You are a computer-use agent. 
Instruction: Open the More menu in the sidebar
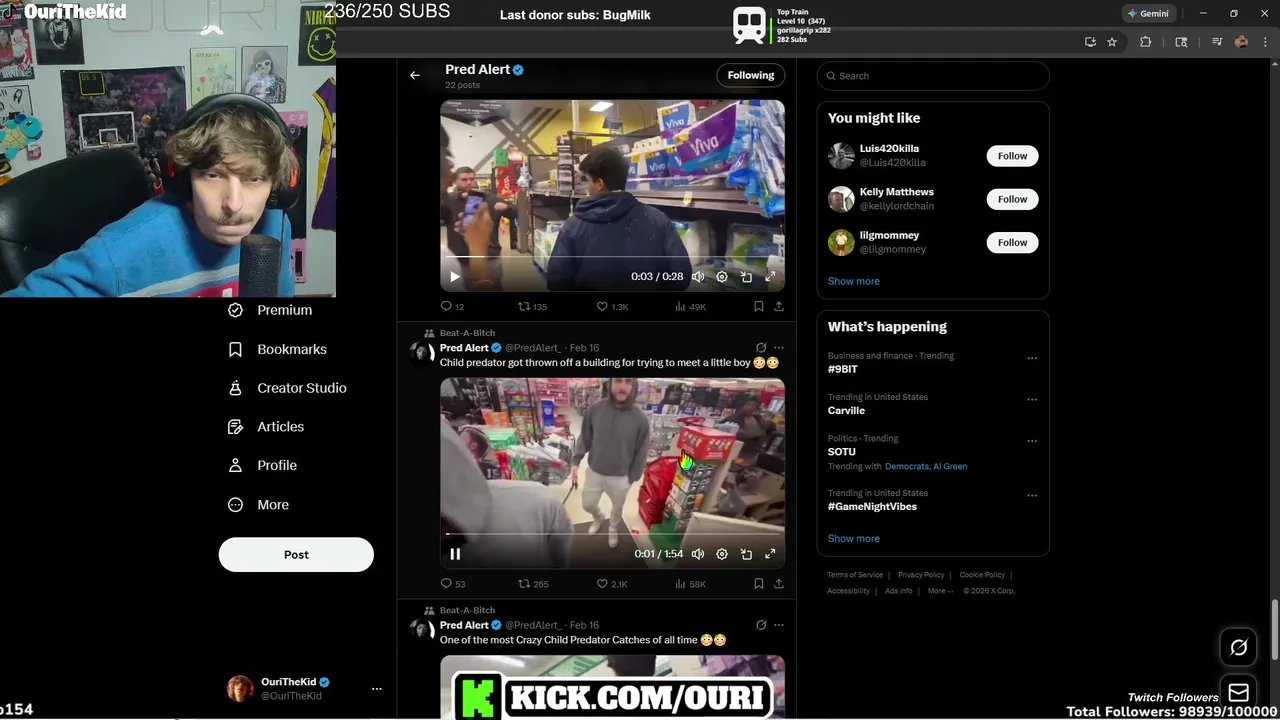tap(258, 505)
